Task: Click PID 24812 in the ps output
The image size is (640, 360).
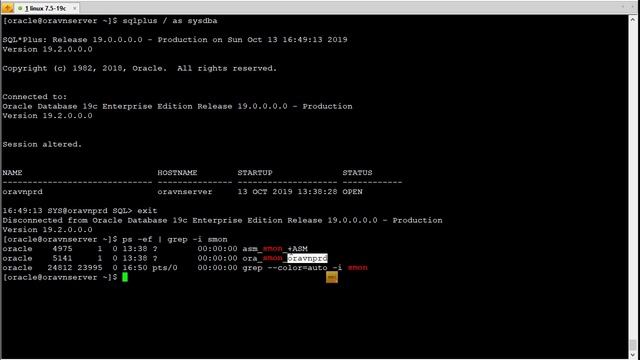Action: pyautogui.click(x=60, y=268)
